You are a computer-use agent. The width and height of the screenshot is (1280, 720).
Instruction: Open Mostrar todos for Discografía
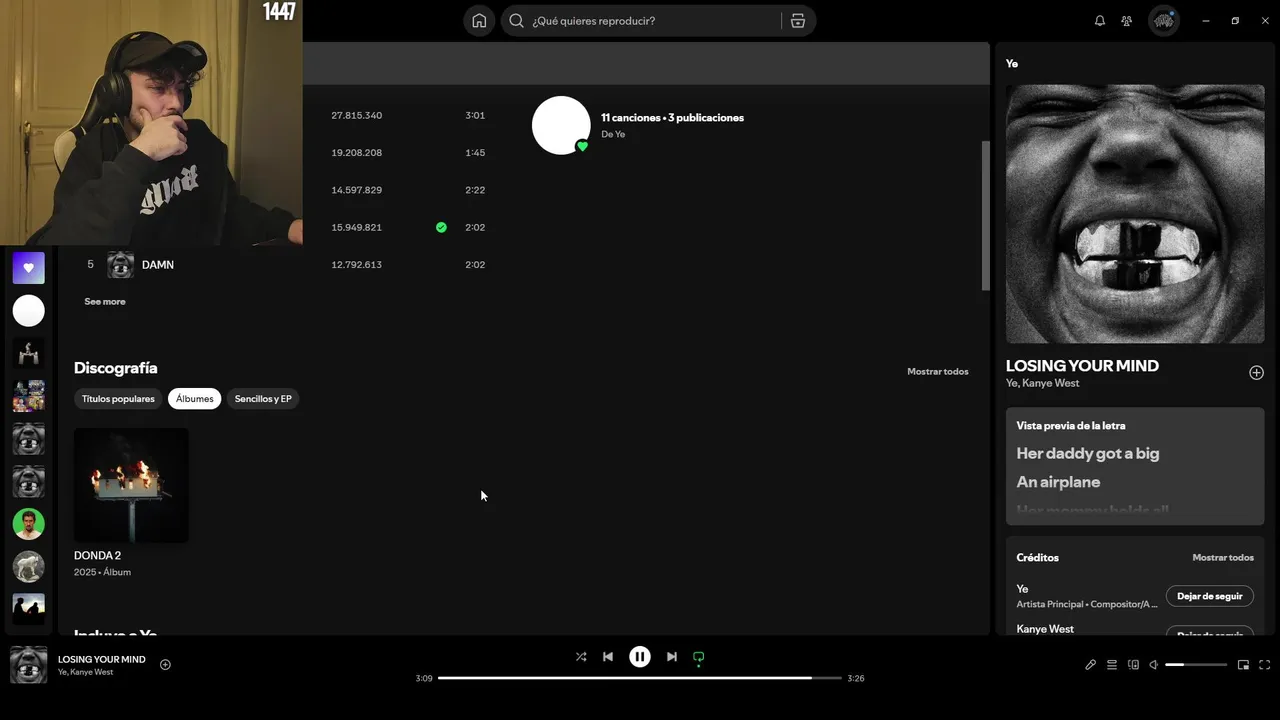(938, 372)
